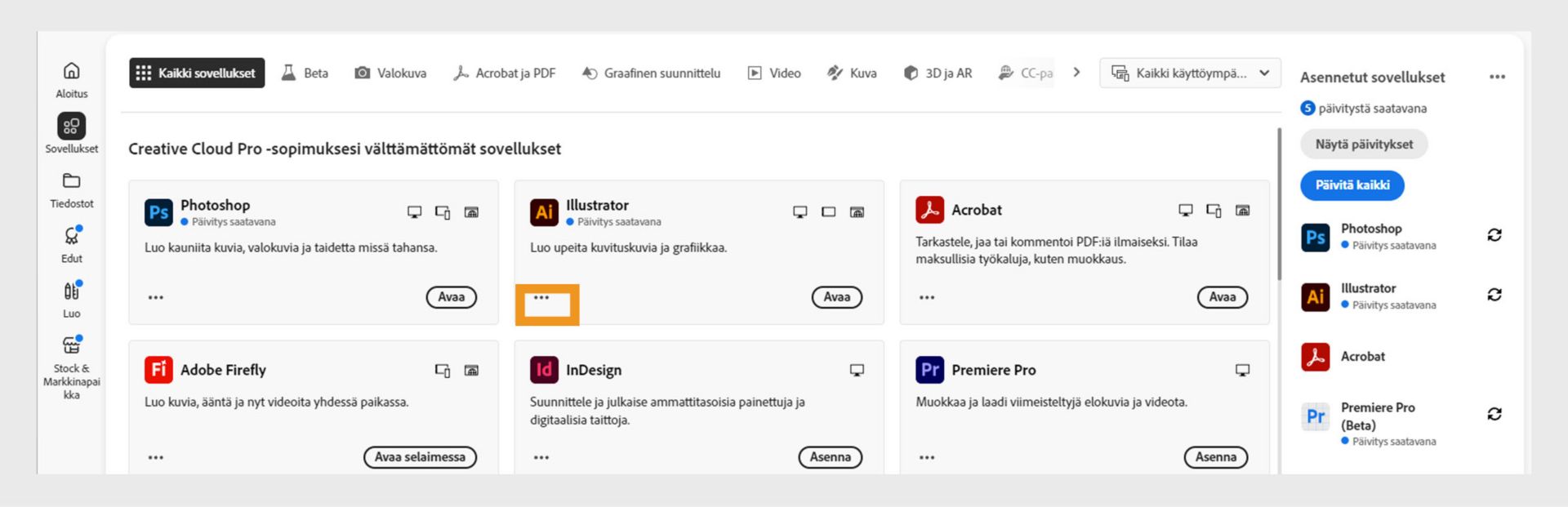1568x507 pixels.
Task: Open Photoshop card more options menu
Action: pyautogui.click(x=156, y=297)
